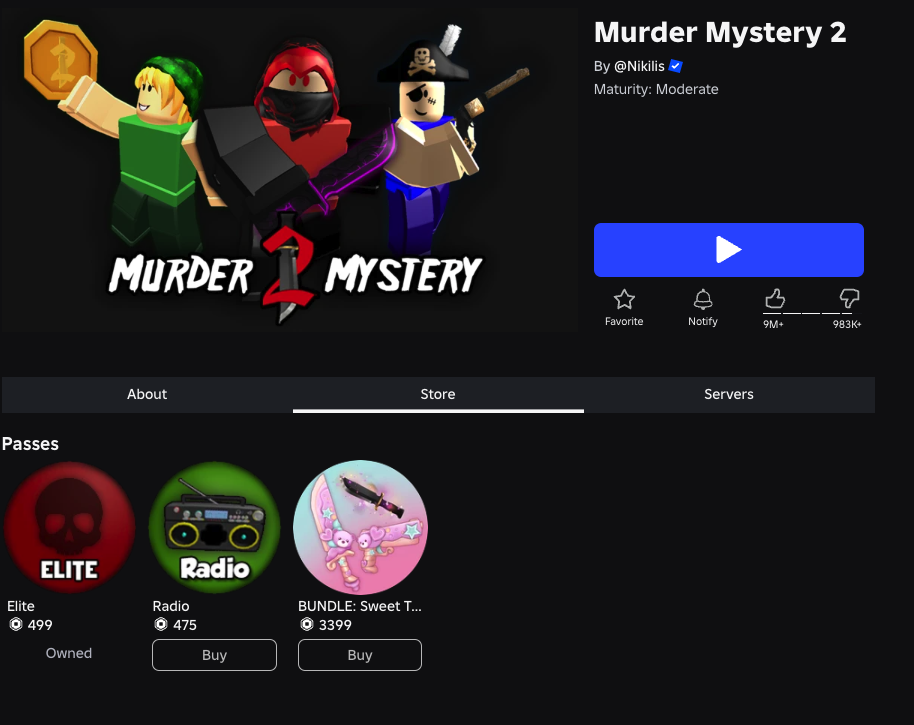This screenshot has height=725, width=914.
Task: Select the Store tab
Action: (x=438, y=395)
